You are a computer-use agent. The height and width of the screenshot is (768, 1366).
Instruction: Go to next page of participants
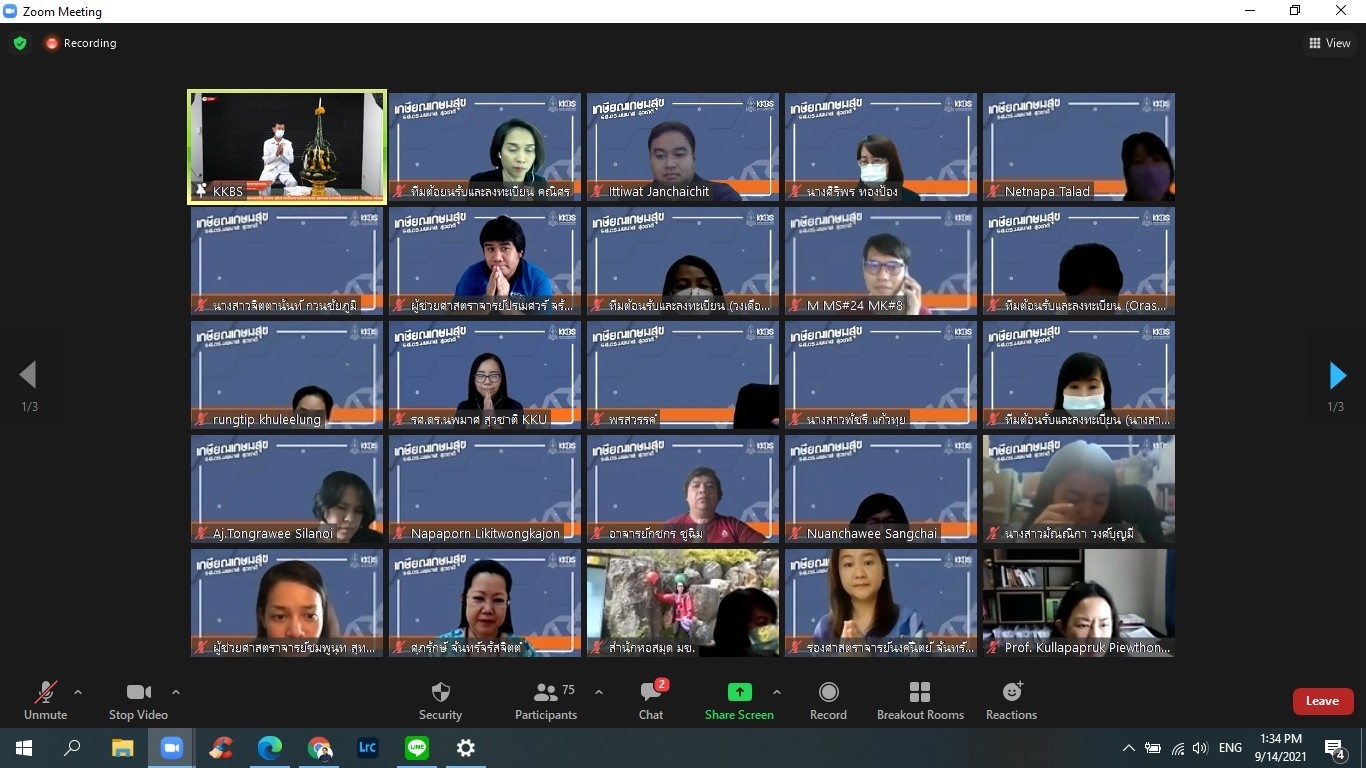tap(1337, 376)
